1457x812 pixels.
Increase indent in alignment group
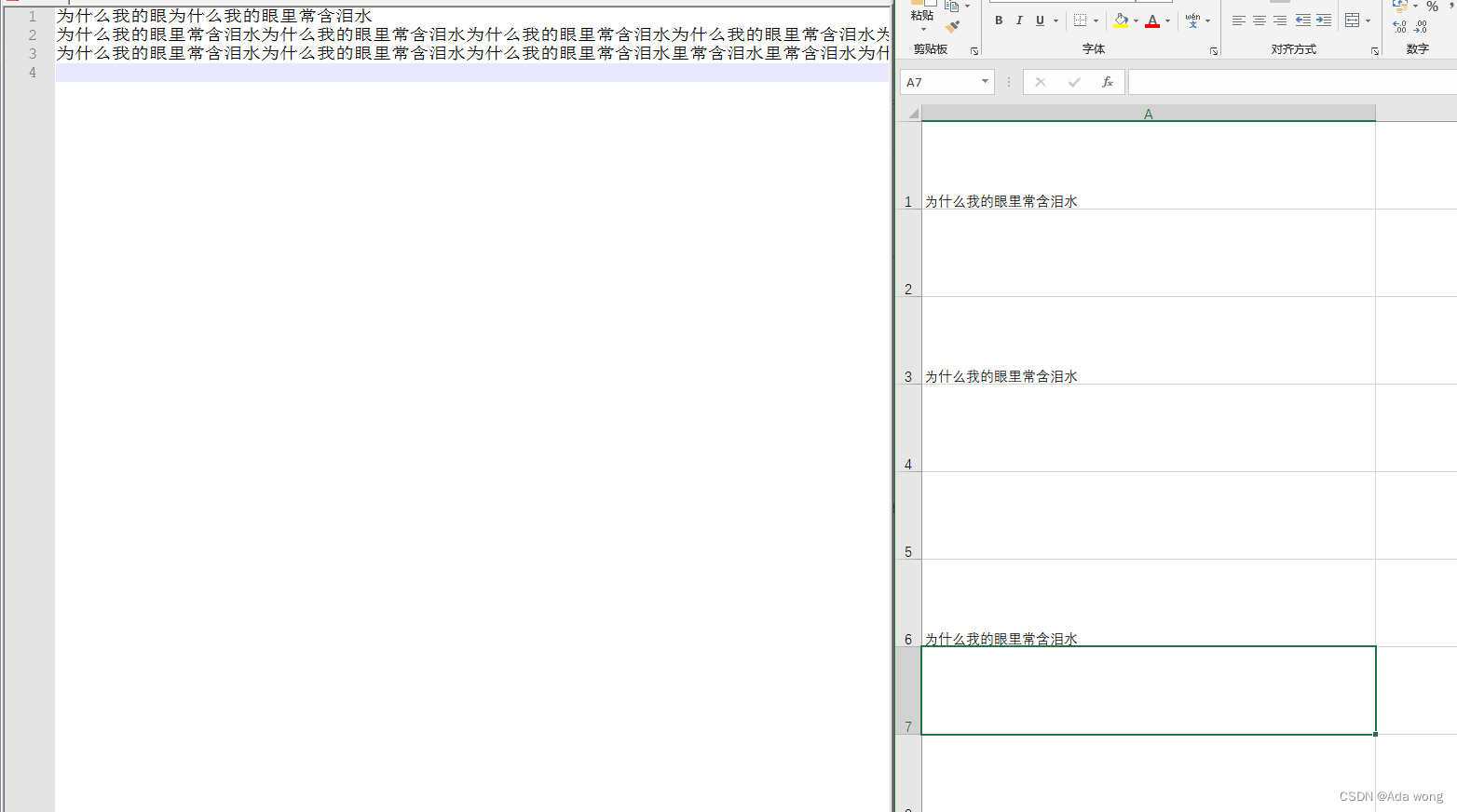coord(1323,20)
